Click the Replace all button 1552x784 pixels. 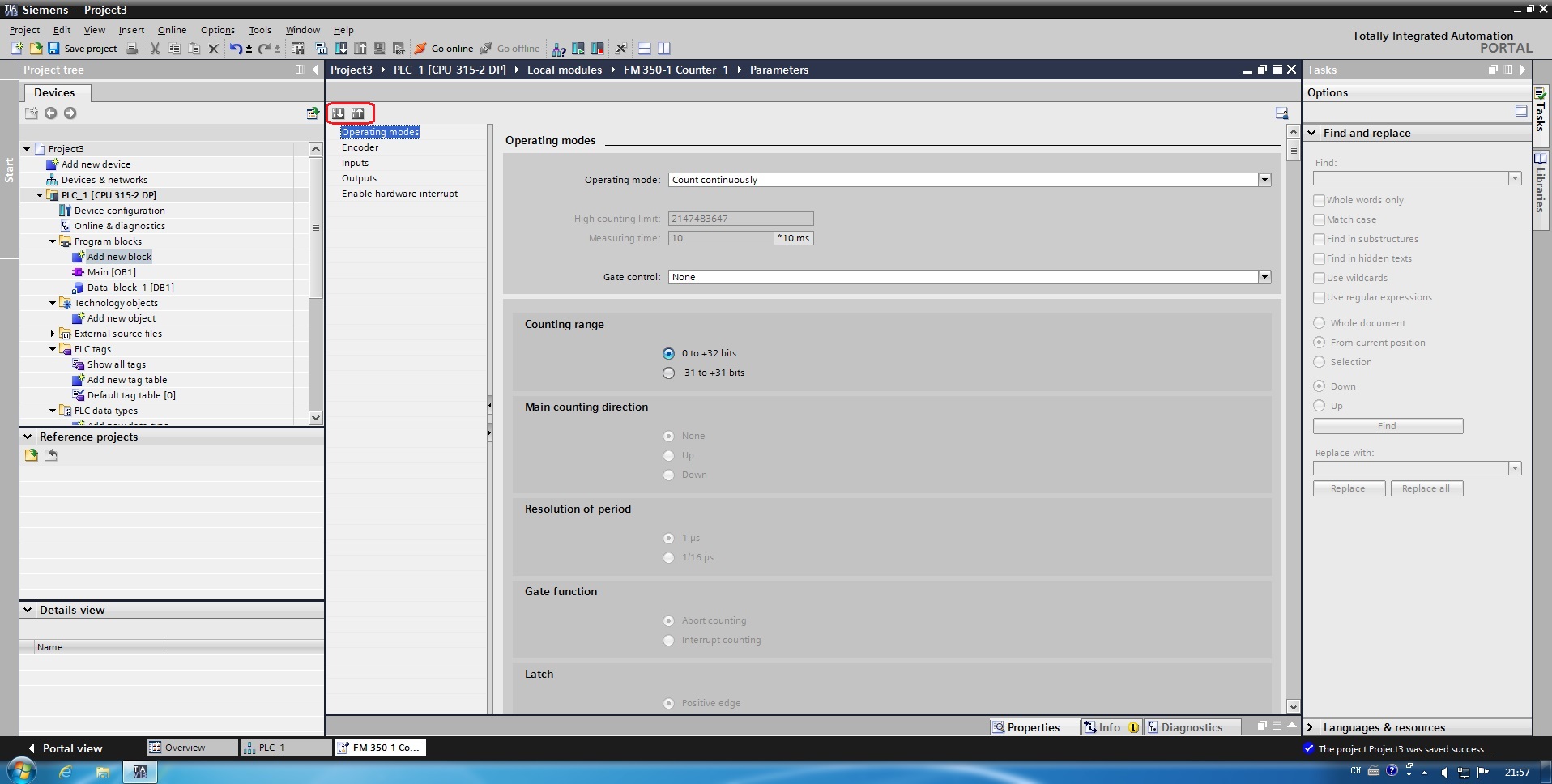click(x=1426, y=488)
